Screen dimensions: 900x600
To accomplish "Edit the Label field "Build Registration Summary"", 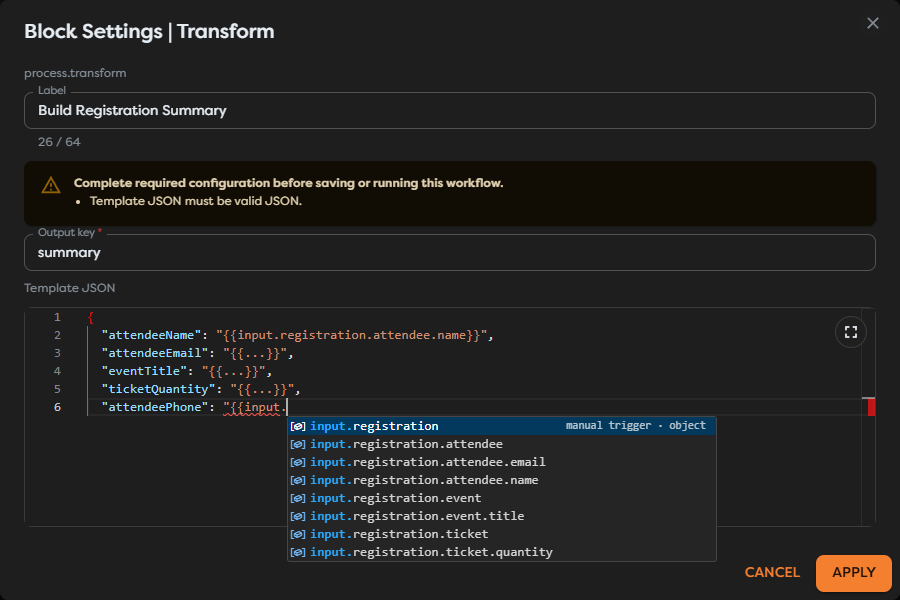I will click(x=449, y=110).
